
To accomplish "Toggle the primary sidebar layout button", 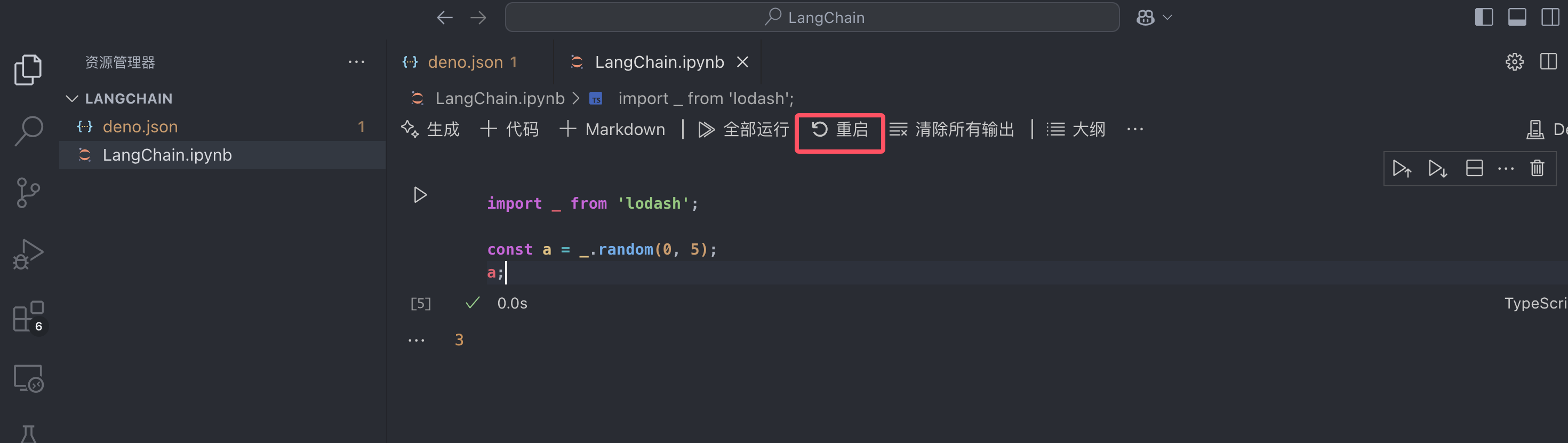I will point(1483,17).
